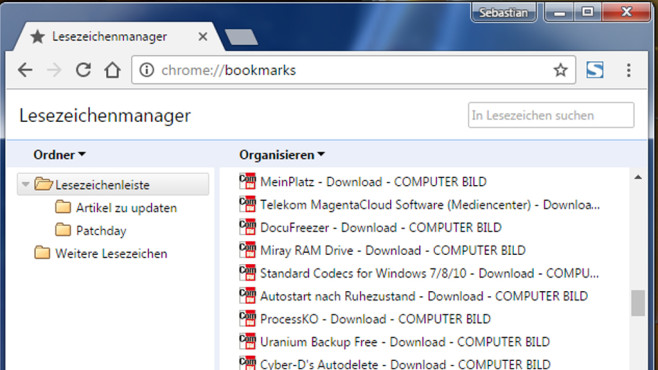
Task: Click the favicon beside DocuFreezer bookmark
Action: point(248,227)
